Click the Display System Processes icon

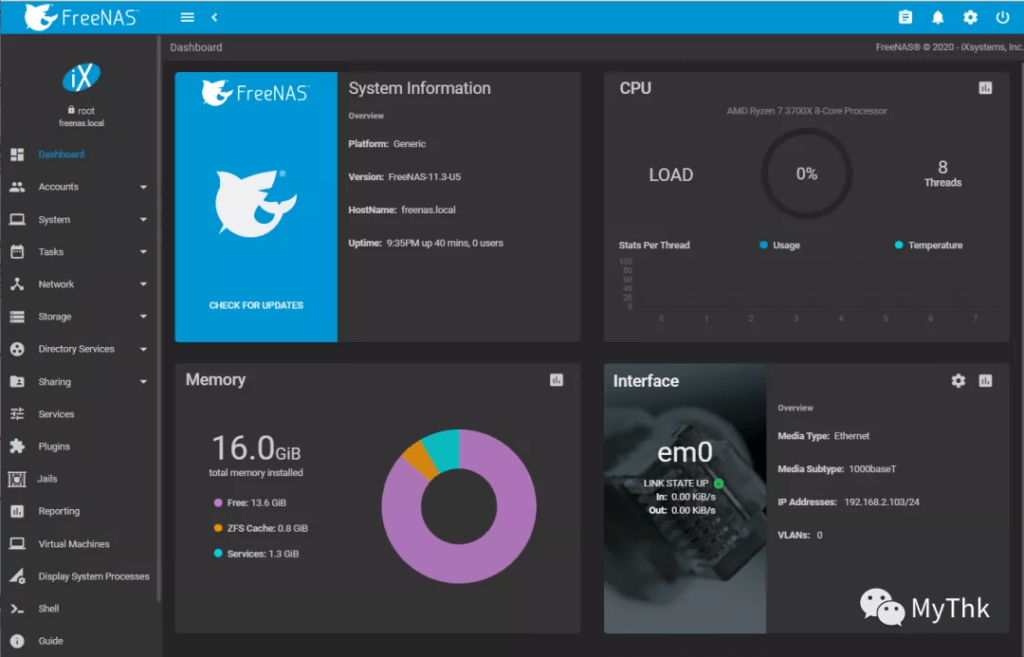pos(17,576)
